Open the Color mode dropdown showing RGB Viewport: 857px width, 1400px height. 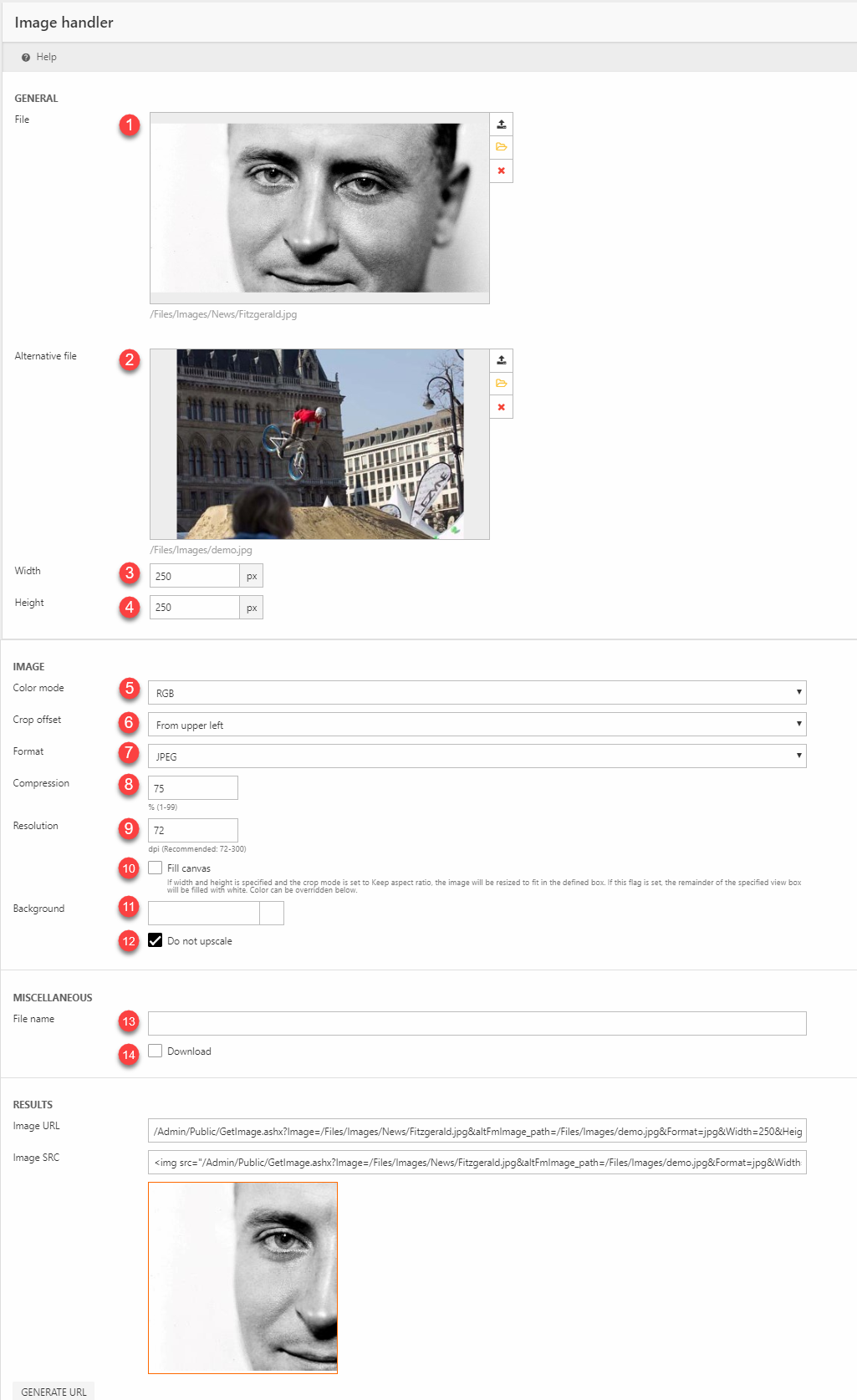(x=477, y=693)
